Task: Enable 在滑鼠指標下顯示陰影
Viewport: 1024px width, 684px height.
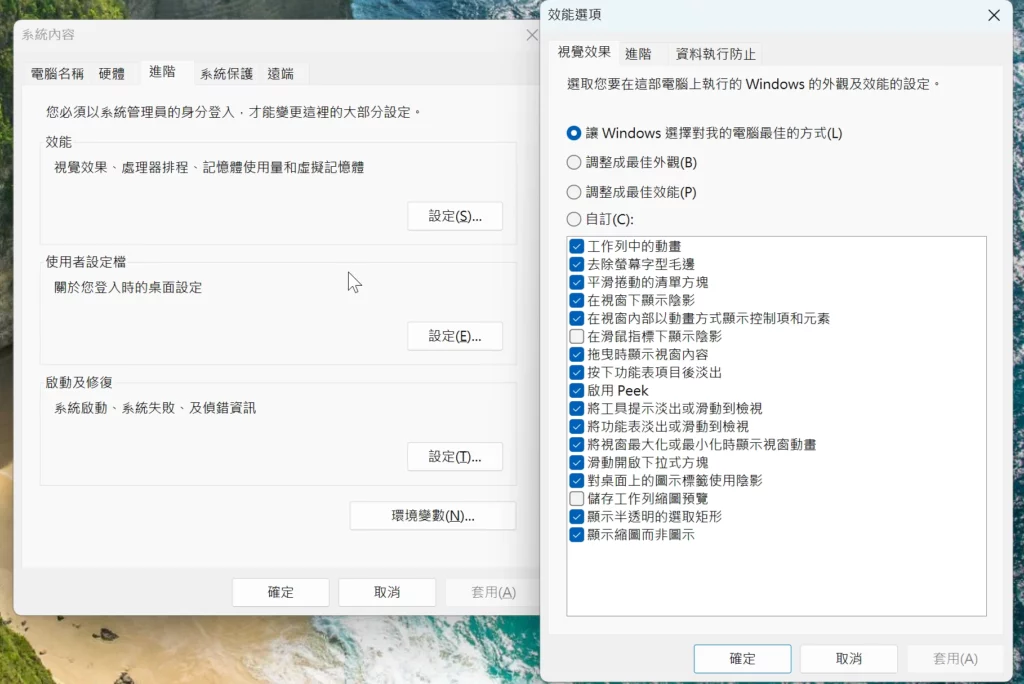Action: [x=577, y=336]
